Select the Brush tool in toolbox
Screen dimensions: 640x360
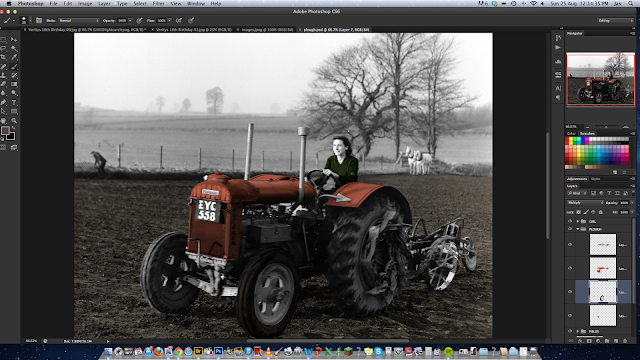[x=14, y=66]
